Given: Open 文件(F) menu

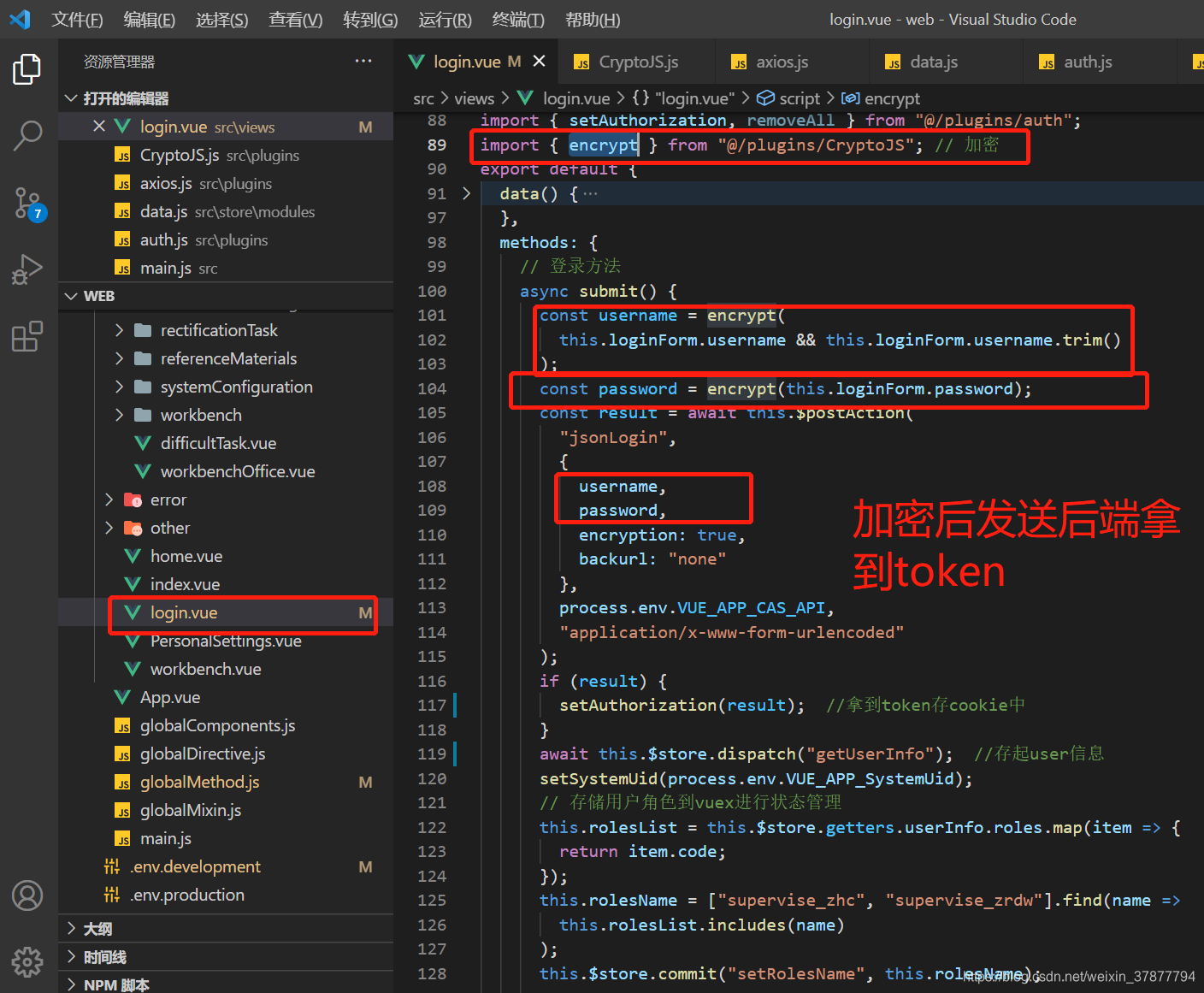Looking at the screenshot, I should (x=77, y=19).
